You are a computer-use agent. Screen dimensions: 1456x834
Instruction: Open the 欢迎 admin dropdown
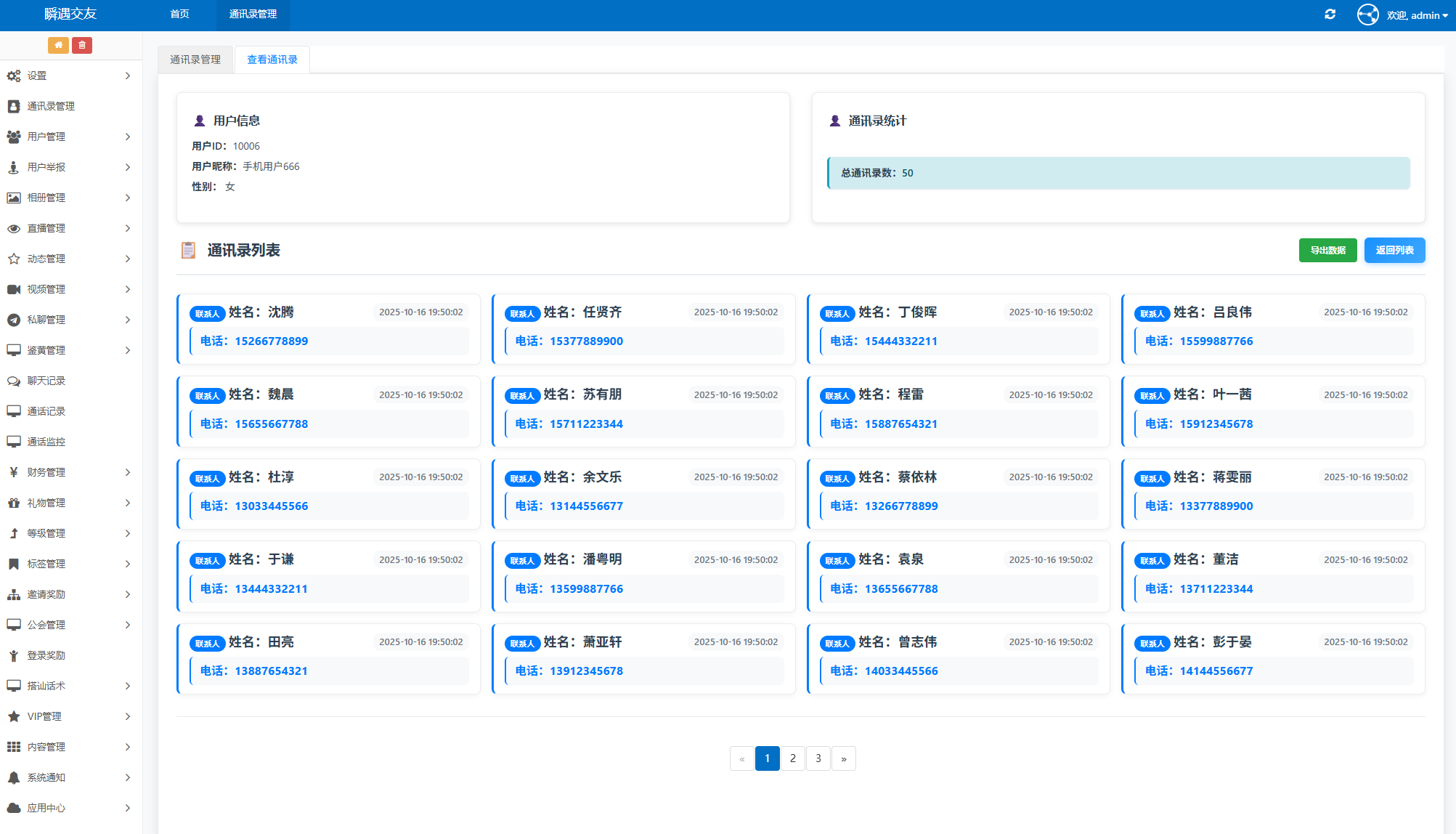pos(1416,15)
